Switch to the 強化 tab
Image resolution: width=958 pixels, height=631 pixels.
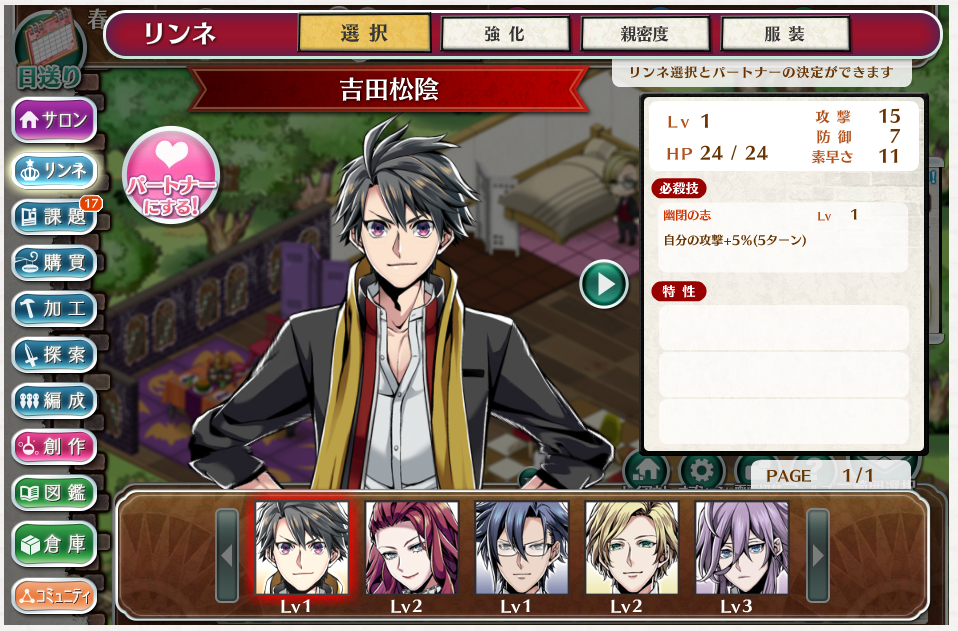pyautogui.click(x=505, y=34)
